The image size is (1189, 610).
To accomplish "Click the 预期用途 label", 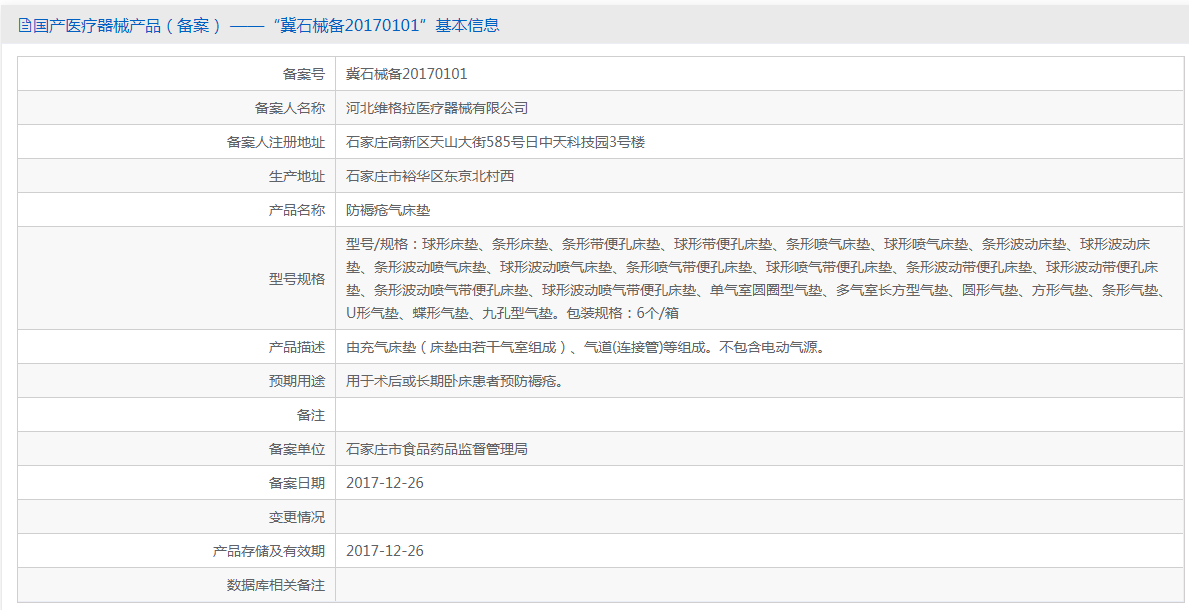I will (x=296, y=381).
